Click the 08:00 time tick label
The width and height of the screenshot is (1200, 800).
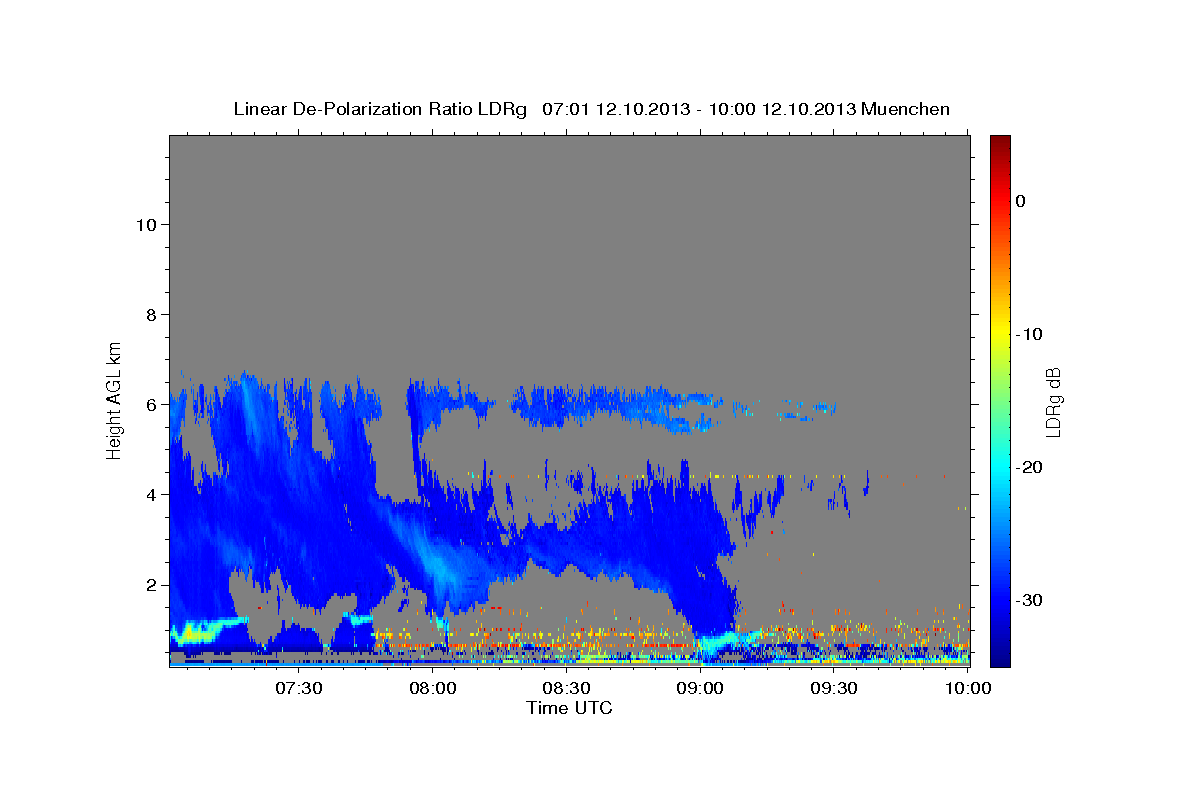tap(432, 689)
